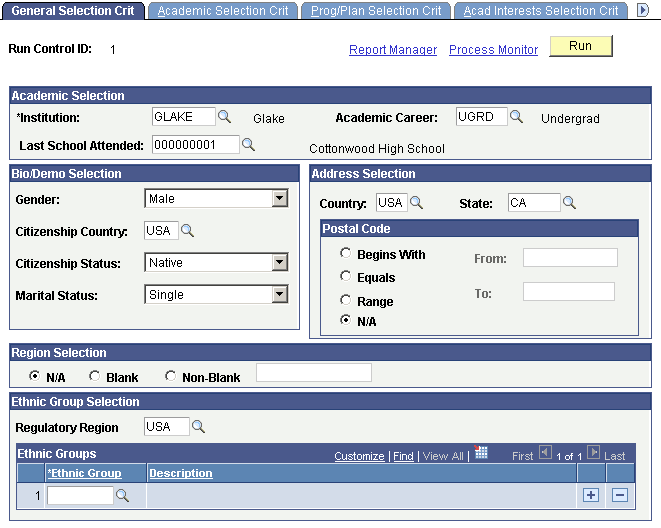The height and width of the screenshot is (528, 661).
Task: Click the Ethnic Group input field
Action: 80,495
